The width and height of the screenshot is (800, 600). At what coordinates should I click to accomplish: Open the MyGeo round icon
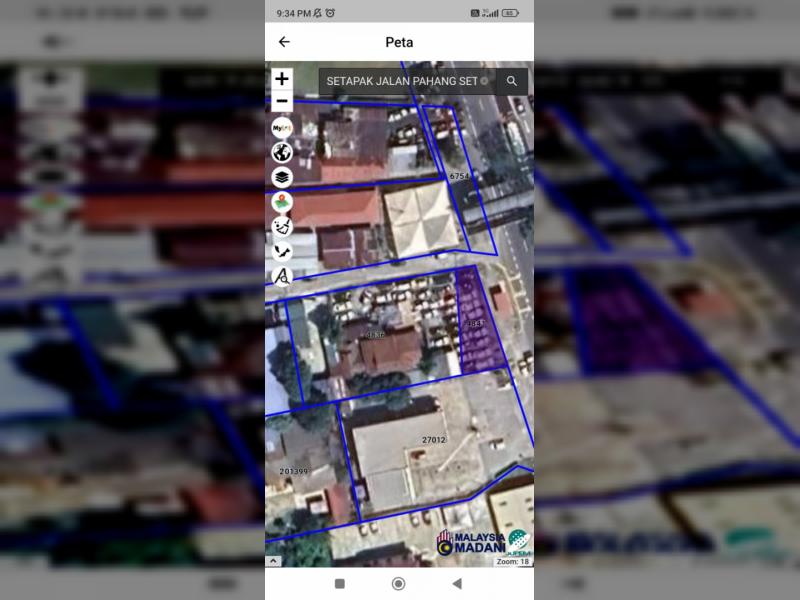[x=282, y=128]
